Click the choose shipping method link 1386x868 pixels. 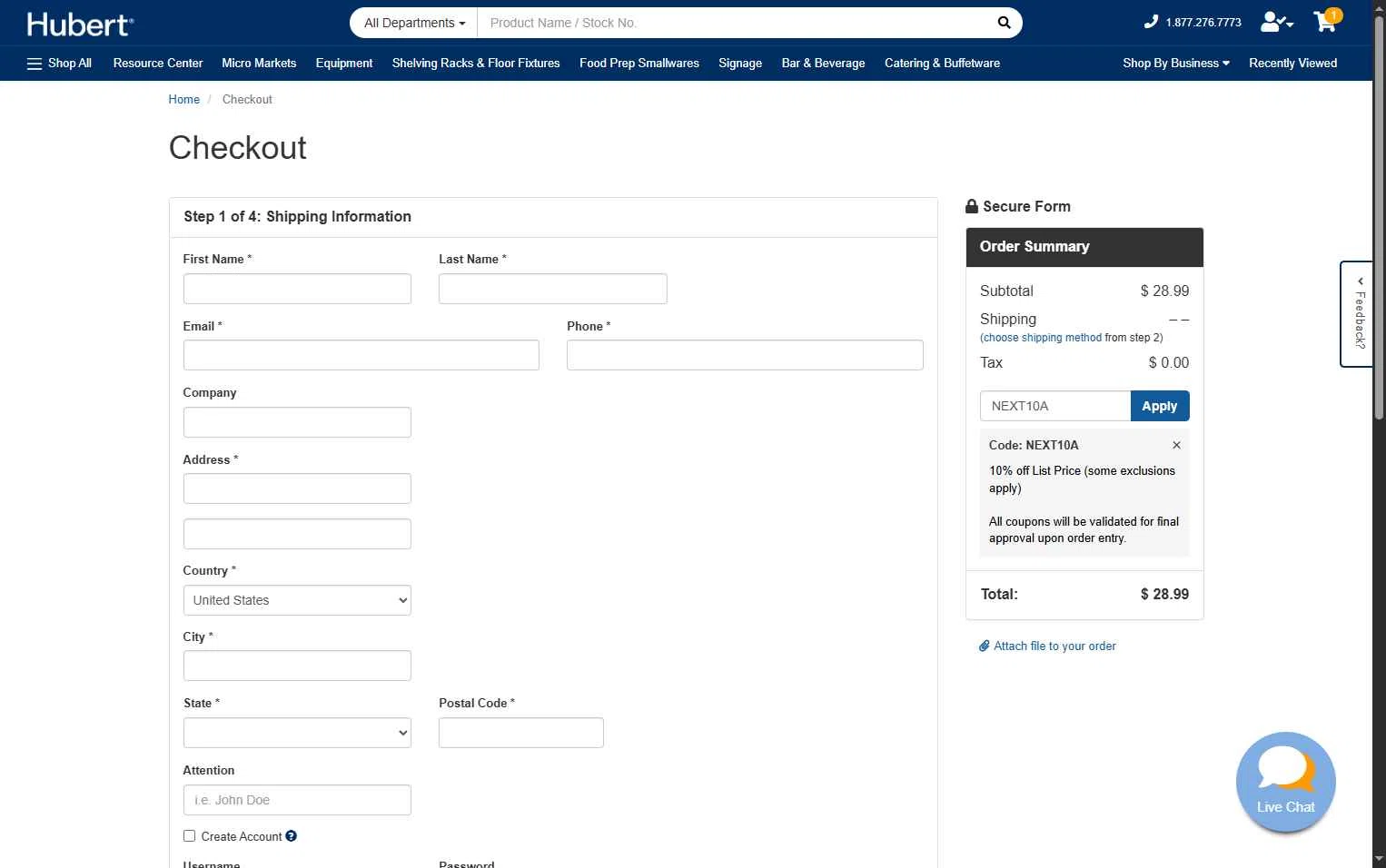pos(1041,338)
